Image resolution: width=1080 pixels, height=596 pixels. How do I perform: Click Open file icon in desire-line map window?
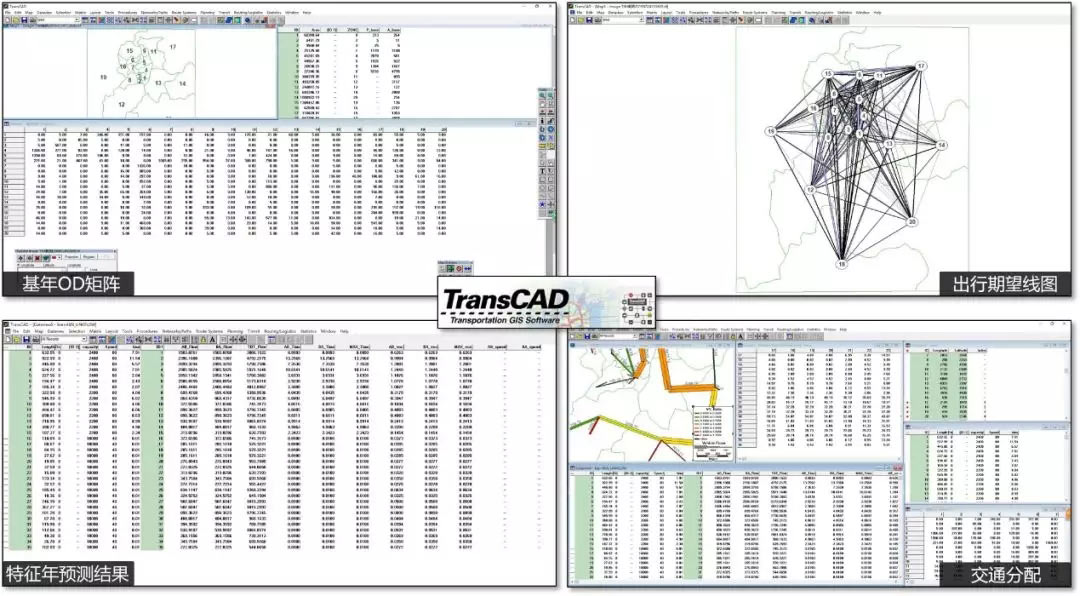pos(581,21)
